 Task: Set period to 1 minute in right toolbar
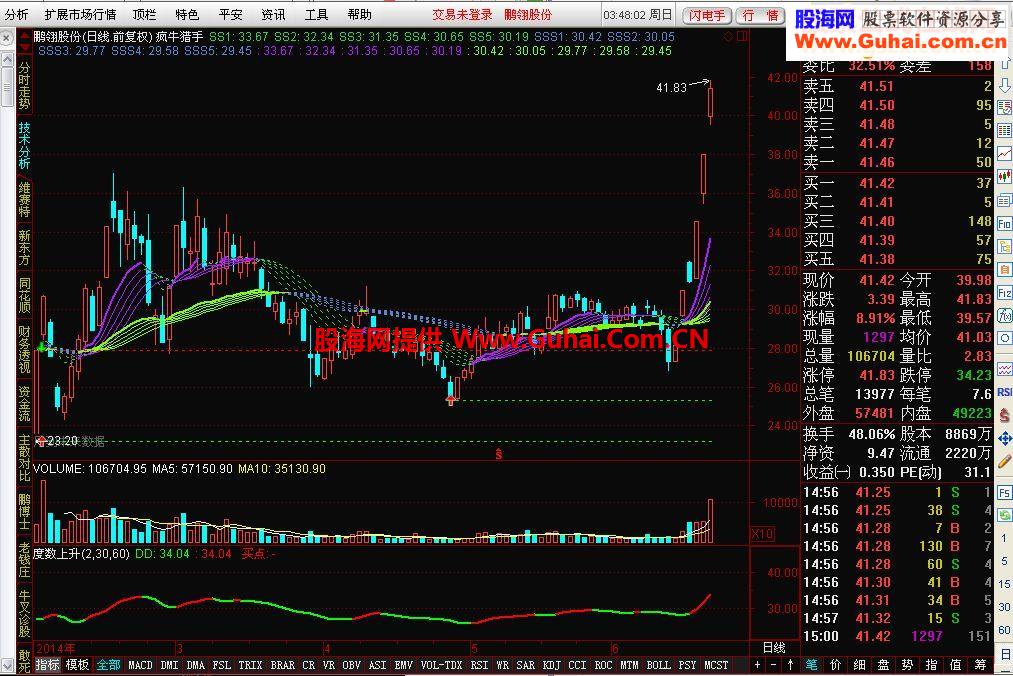(1004, 538)
